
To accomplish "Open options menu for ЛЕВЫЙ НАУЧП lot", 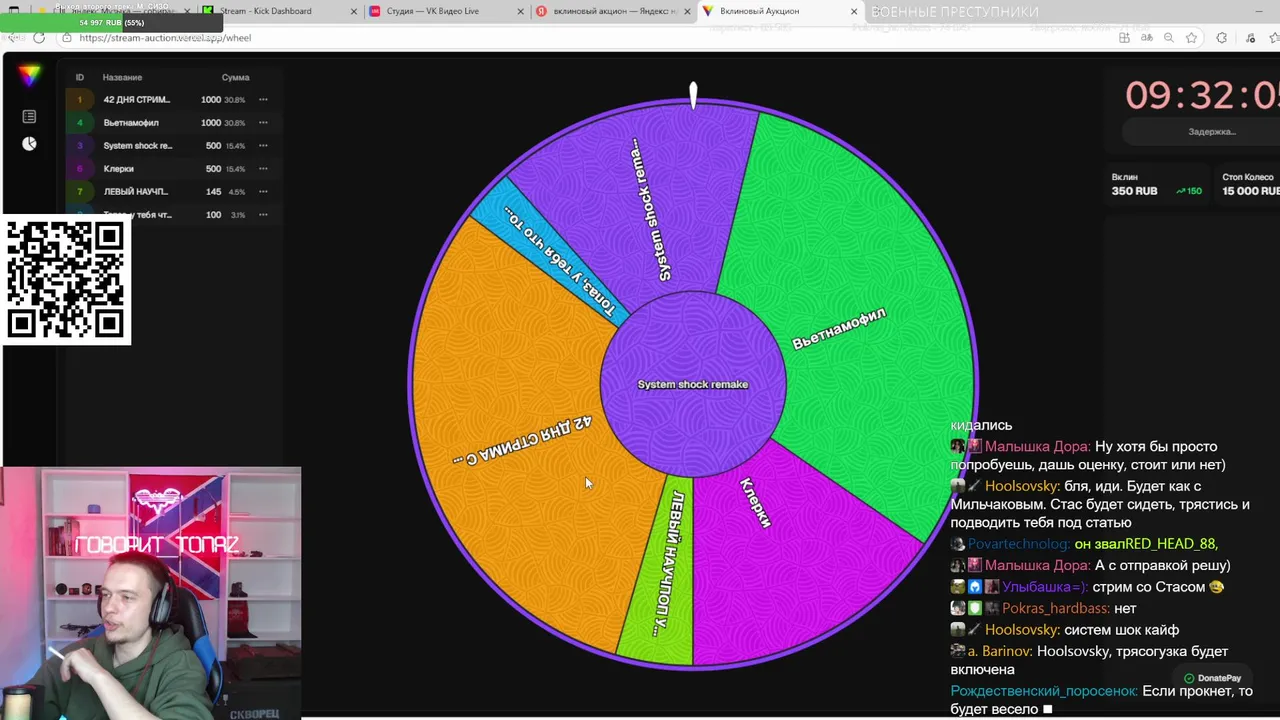I will click(x=263, y=191).
